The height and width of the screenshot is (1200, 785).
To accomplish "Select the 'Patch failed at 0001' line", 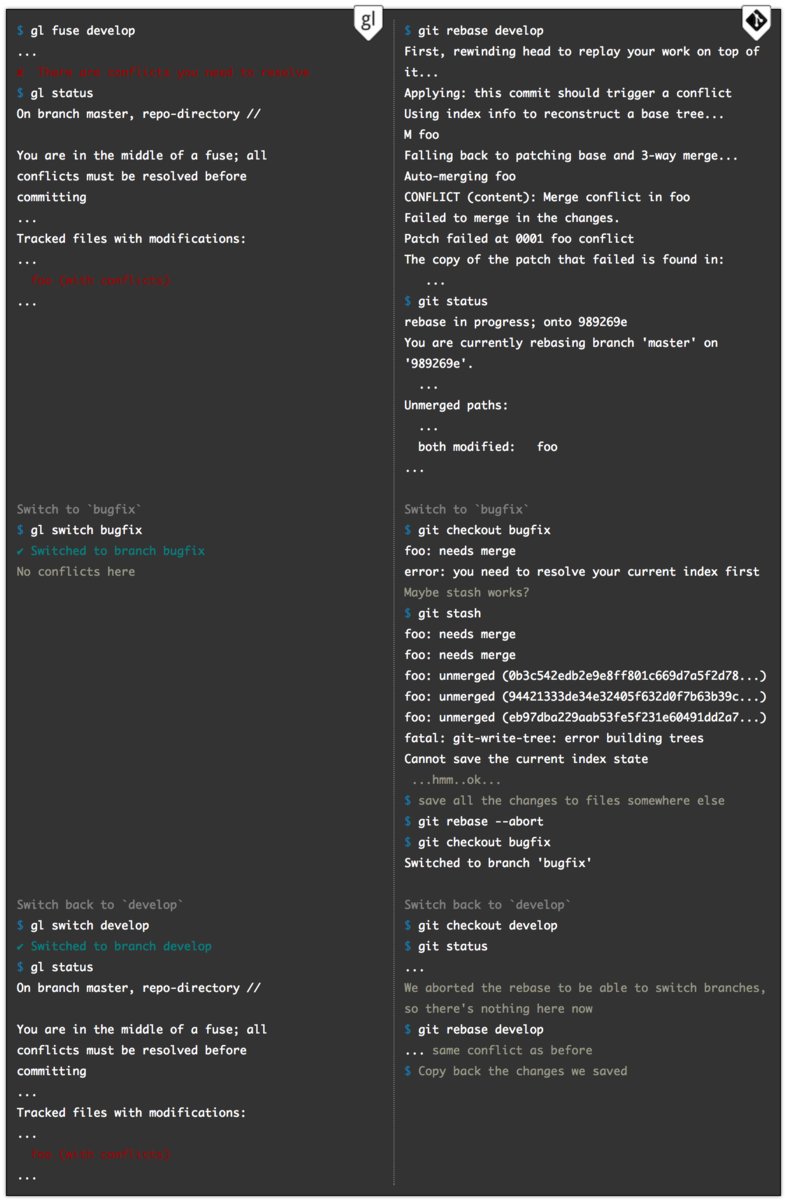I will click(x=519, y=239).
